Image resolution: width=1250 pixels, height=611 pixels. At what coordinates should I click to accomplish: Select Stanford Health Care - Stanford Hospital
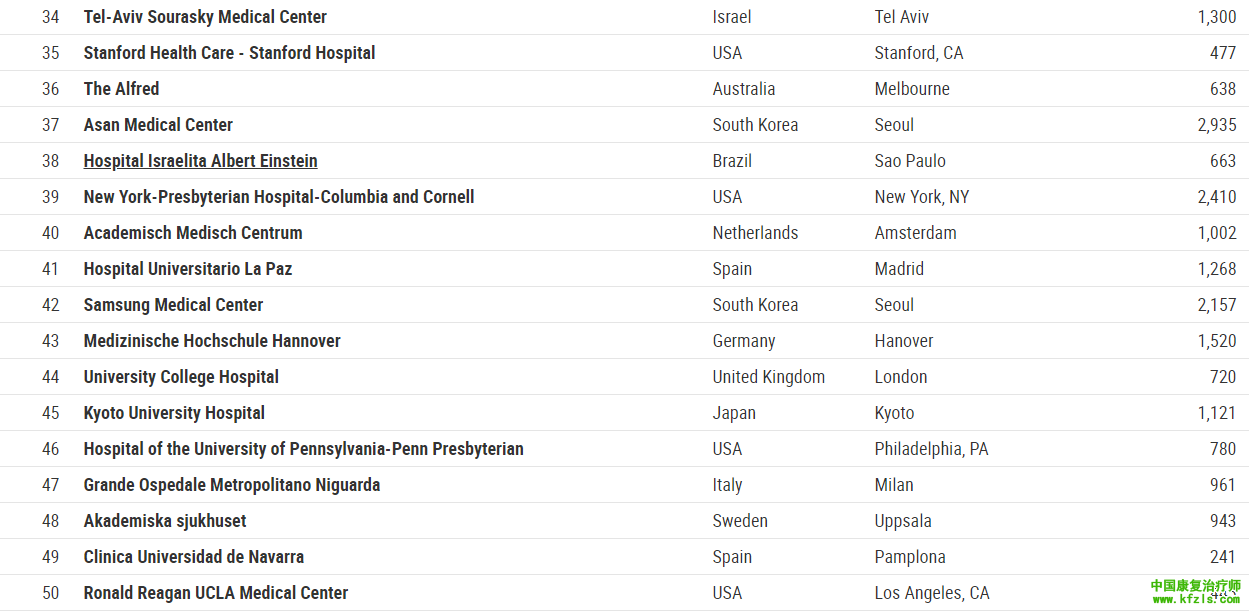point(229,53)
